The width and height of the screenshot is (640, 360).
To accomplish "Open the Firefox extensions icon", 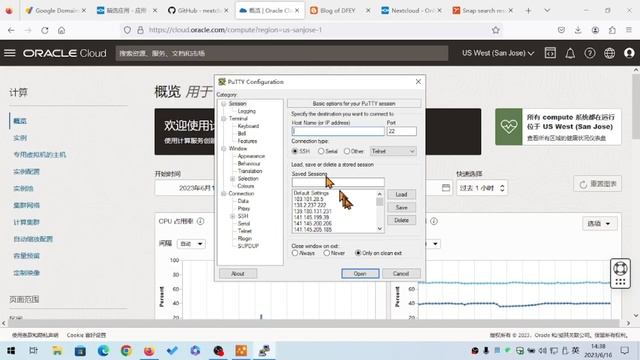I will pos(612,30).
